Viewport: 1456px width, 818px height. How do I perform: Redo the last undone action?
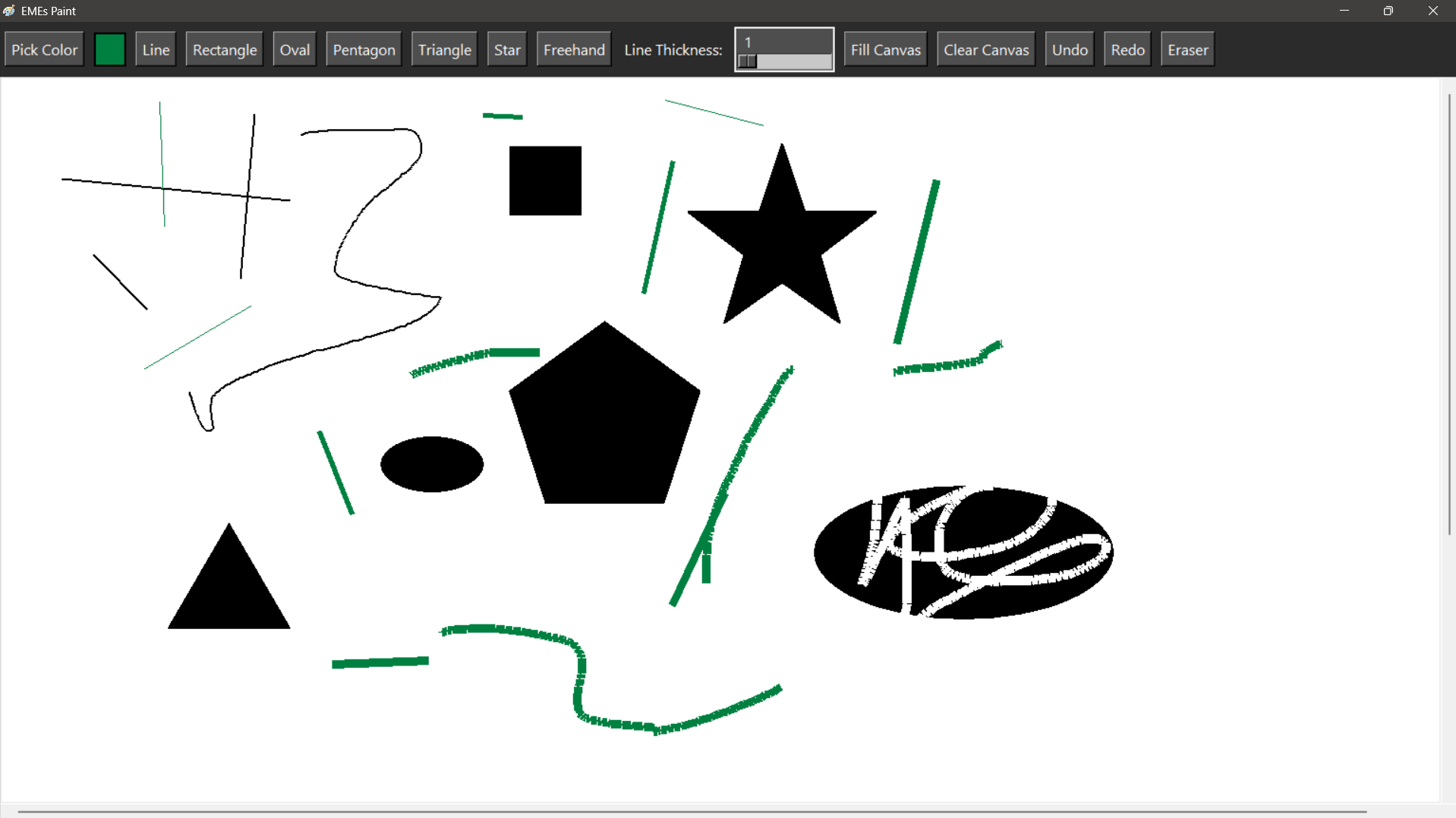click(x=1127, y=49)
